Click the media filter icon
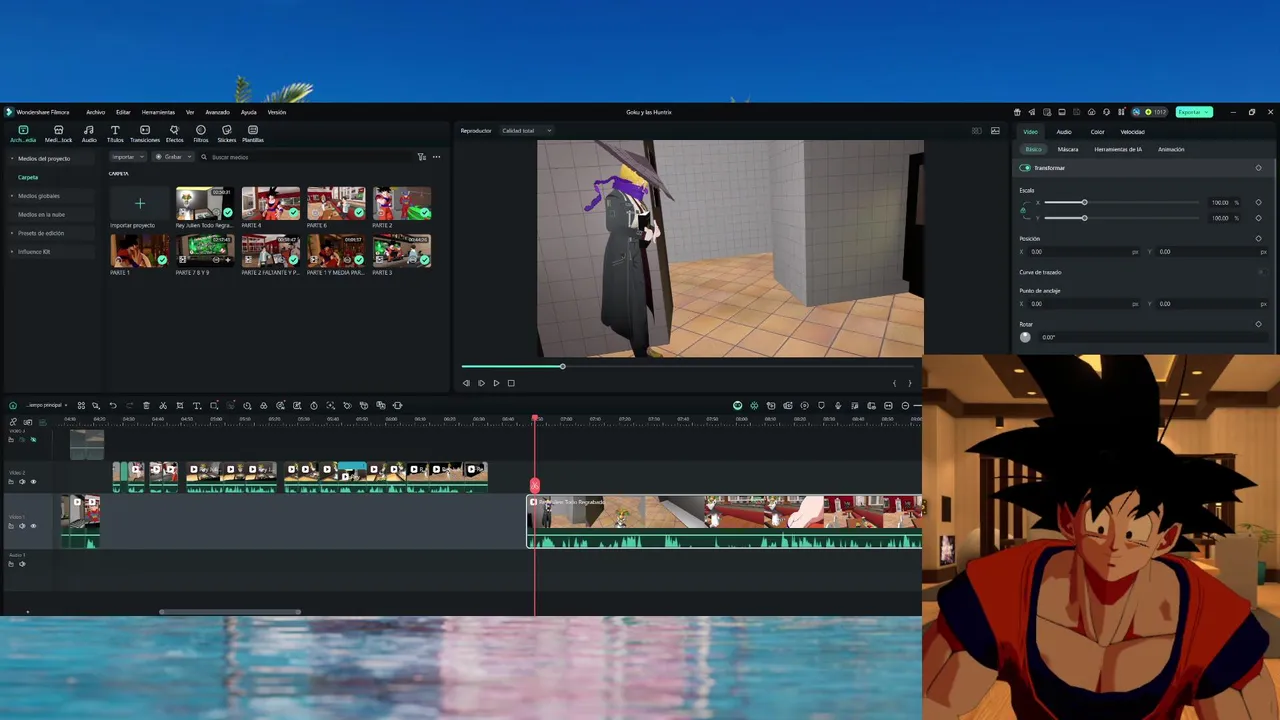Image resolution: width=1280 pixels, height=720 pixels. click(x=421, y=157)
